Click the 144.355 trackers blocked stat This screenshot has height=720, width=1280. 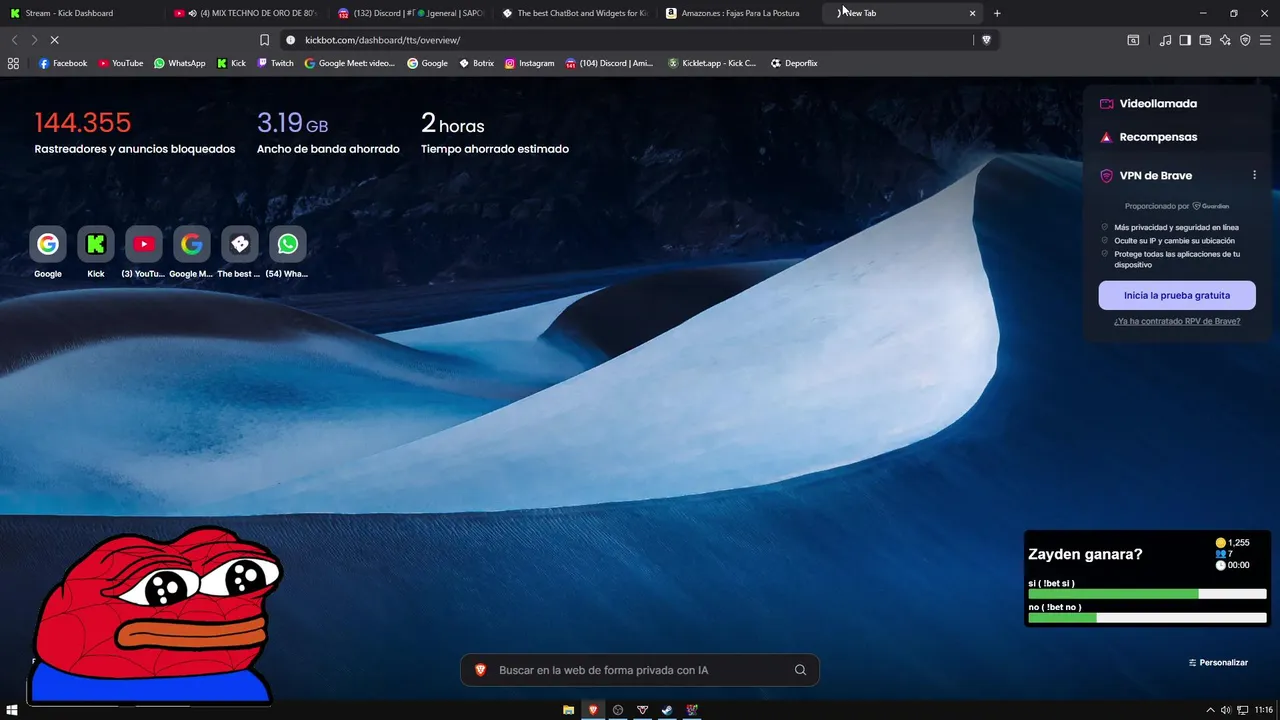[135, 133]
